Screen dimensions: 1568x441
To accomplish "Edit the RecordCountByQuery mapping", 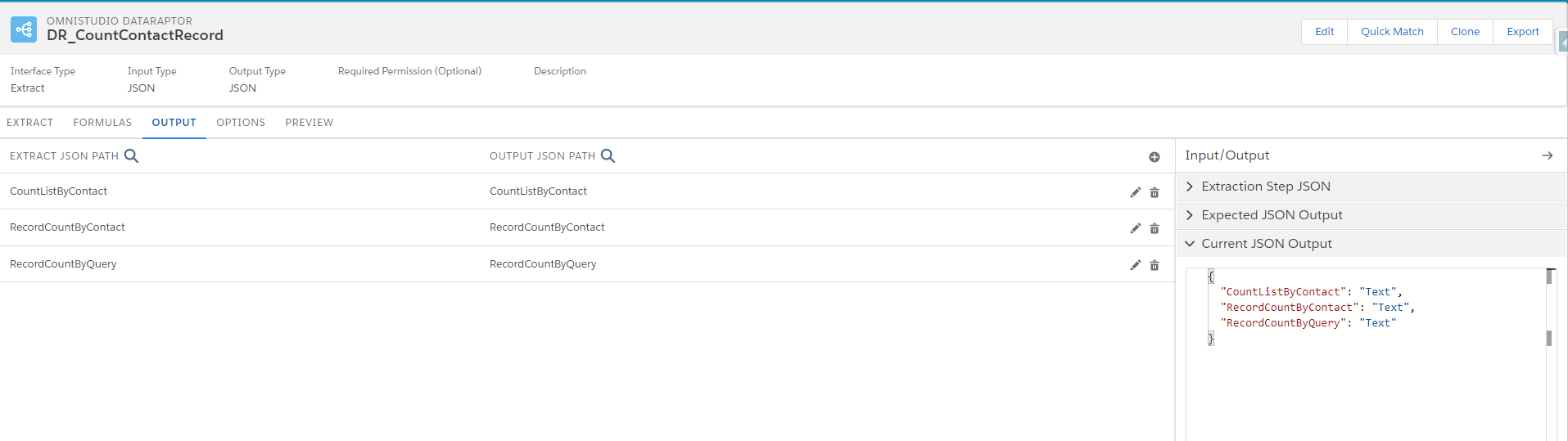I will [1135, 265].
